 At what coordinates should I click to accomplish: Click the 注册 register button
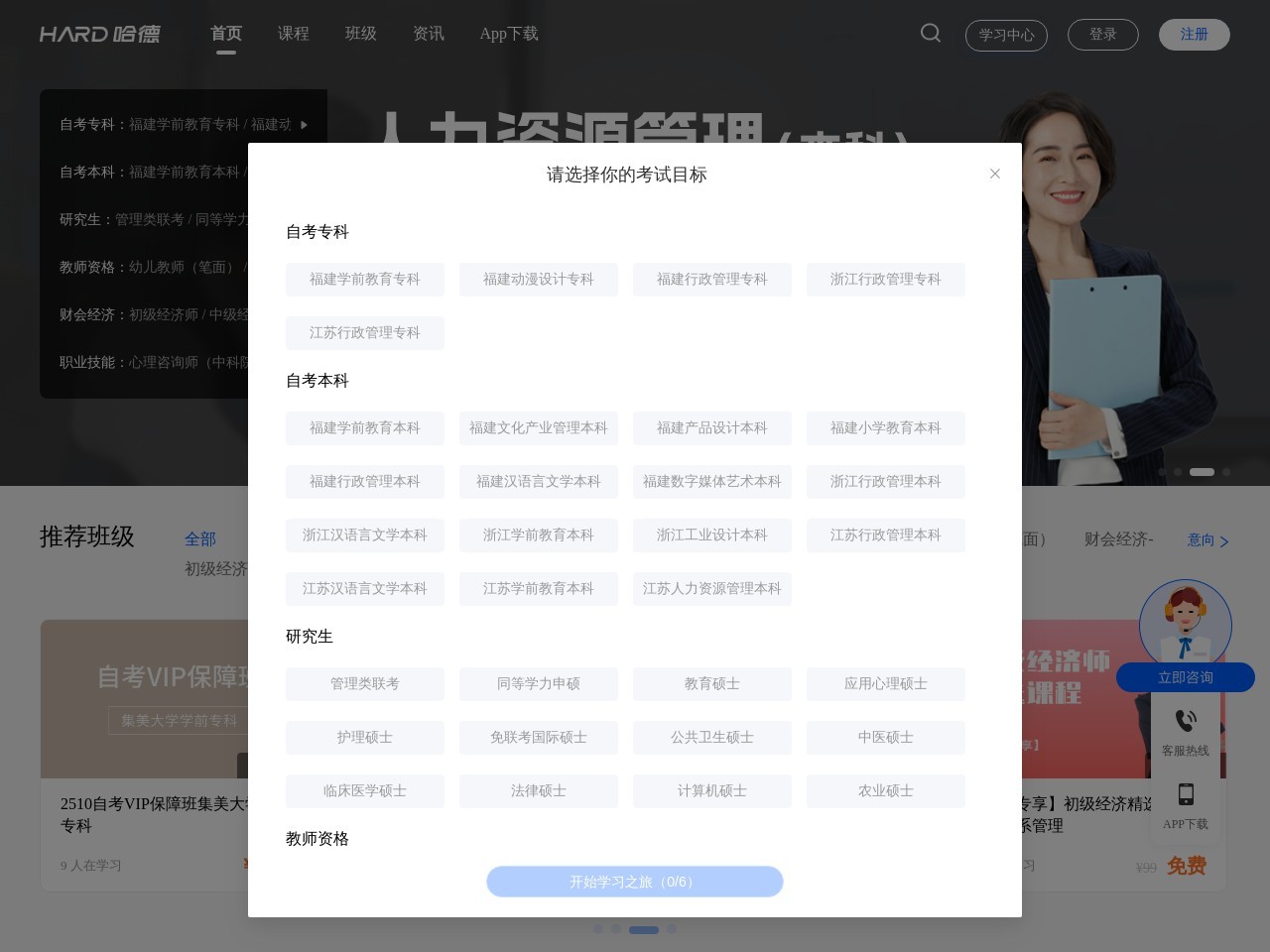click(1194, 34)
